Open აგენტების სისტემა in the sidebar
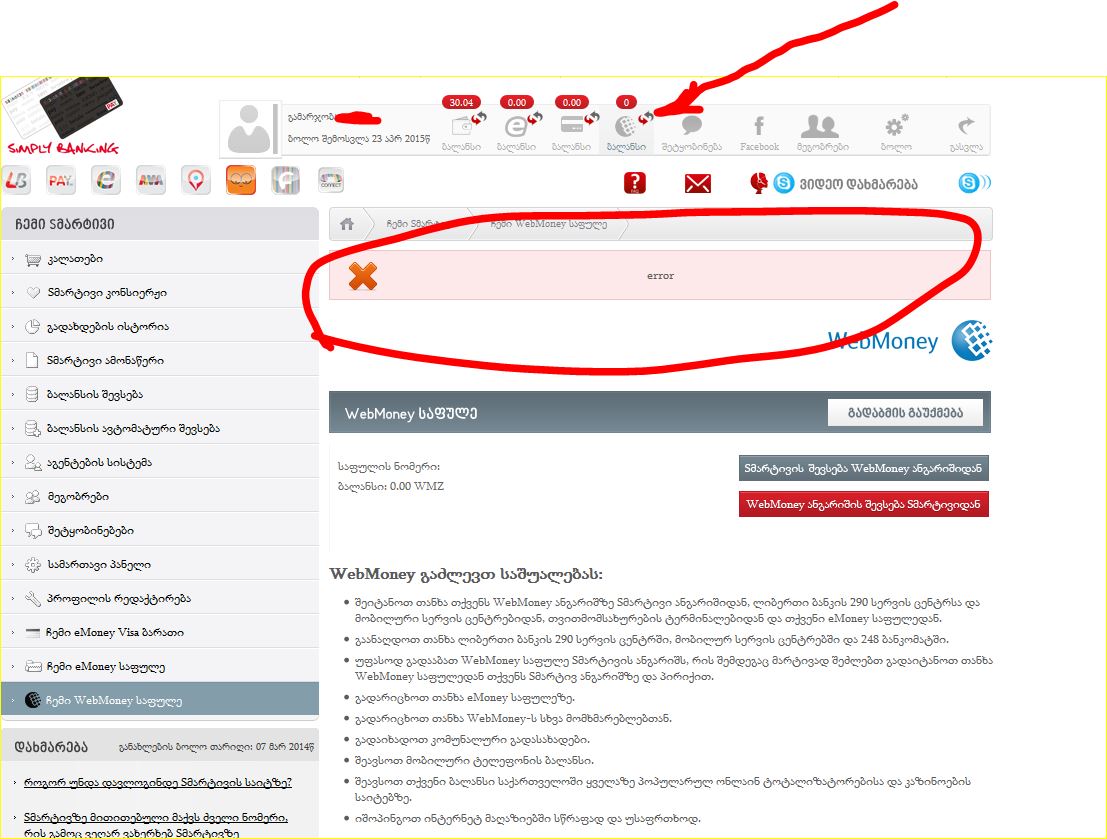The image size is (1107, 839). (x=160, y=463)
